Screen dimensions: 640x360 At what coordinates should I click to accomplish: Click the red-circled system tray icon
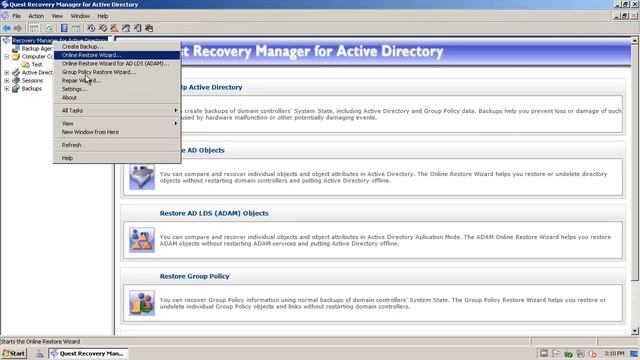592,353
